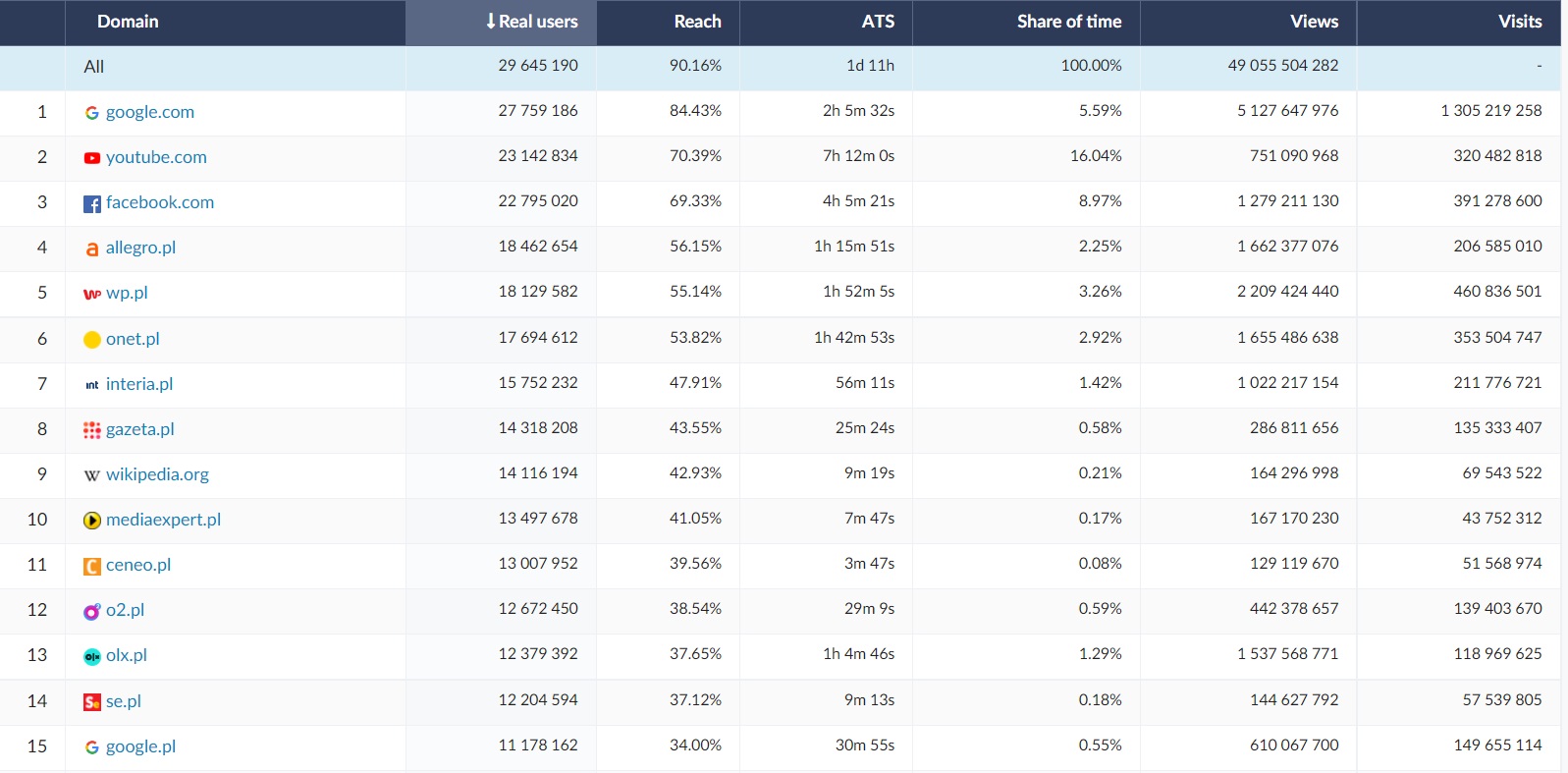
Task: Click the Google favicon beside google.com
Action: point(91,113)
